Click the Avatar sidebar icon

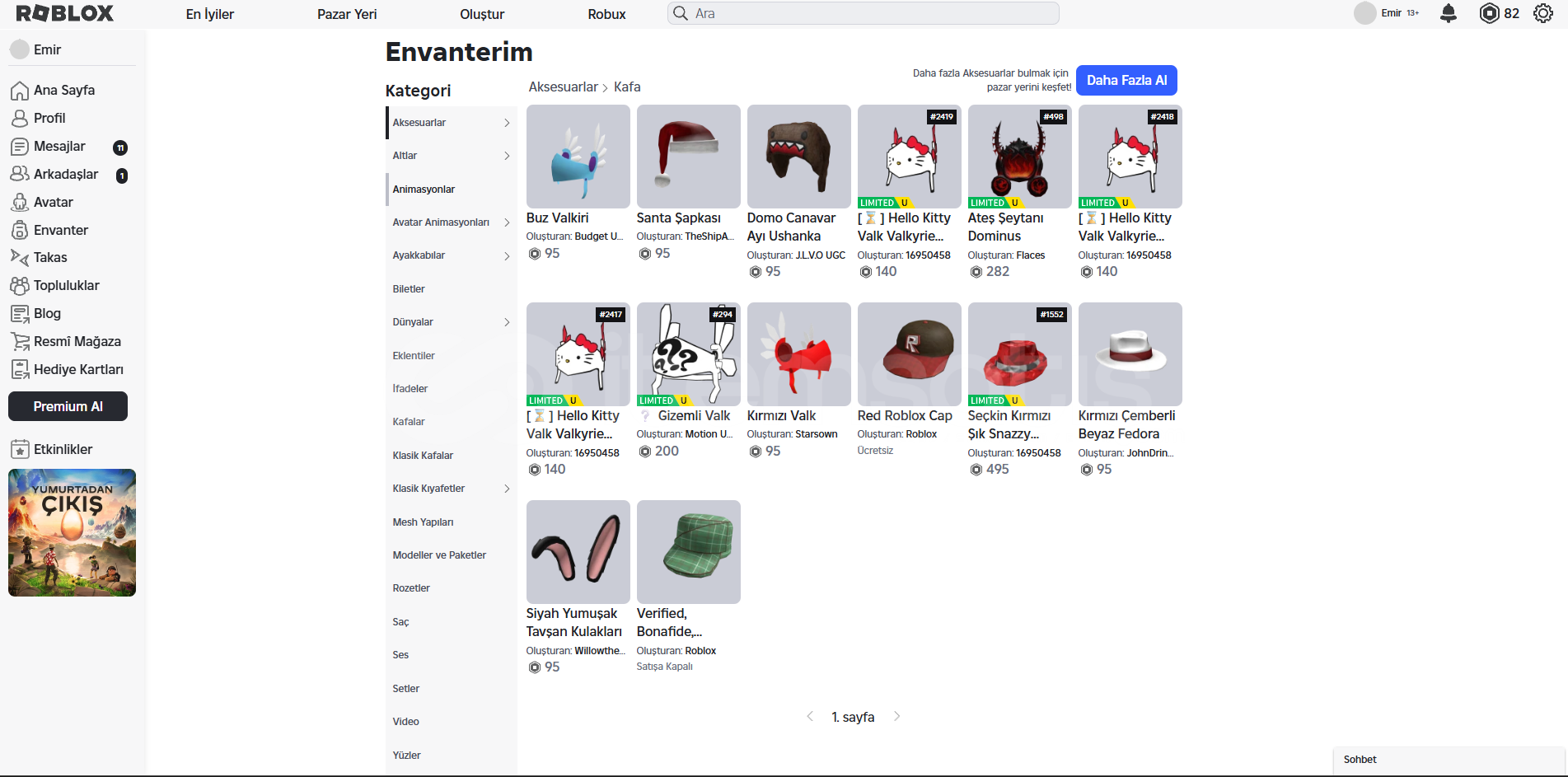coord(20,203)
